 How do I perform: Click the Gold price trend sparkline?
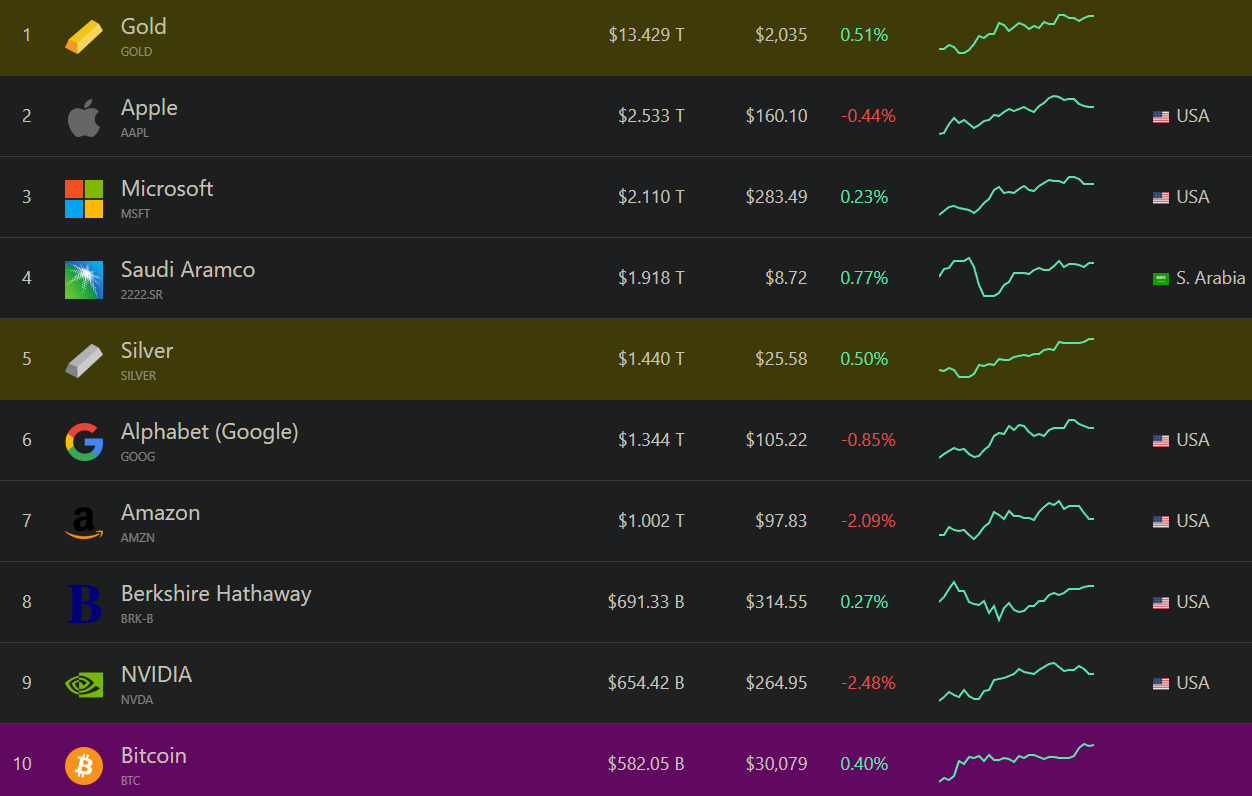point(1017,34)
